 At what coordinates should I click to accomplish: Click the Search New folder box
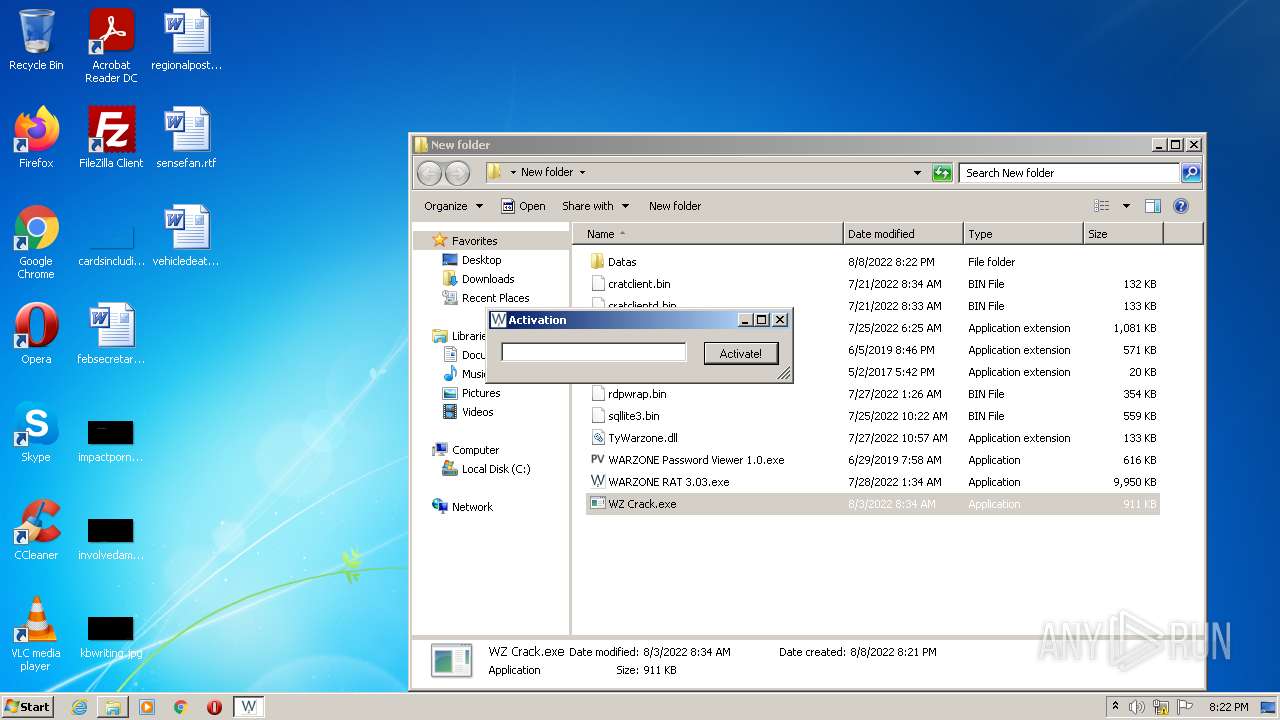(1069, 173)
